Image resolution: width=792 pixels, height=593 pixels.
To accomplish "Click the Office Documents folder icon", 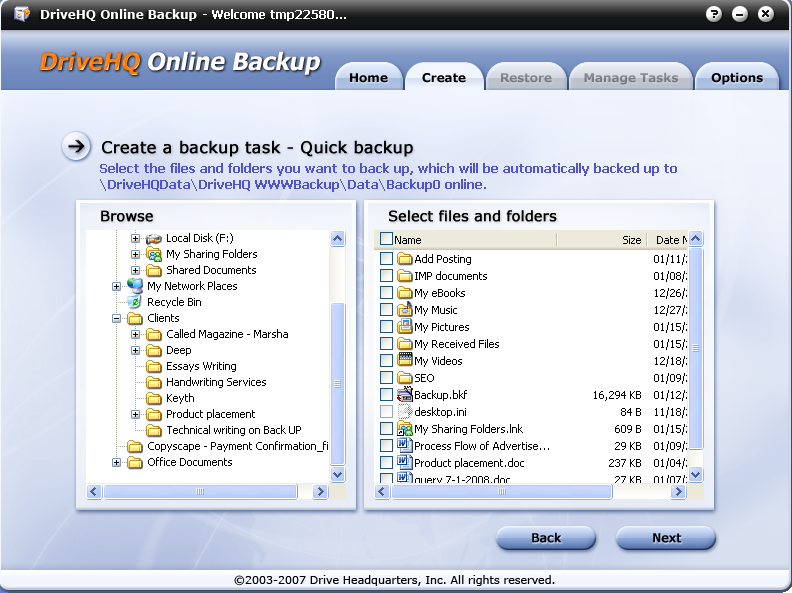I will pos(135,462).
